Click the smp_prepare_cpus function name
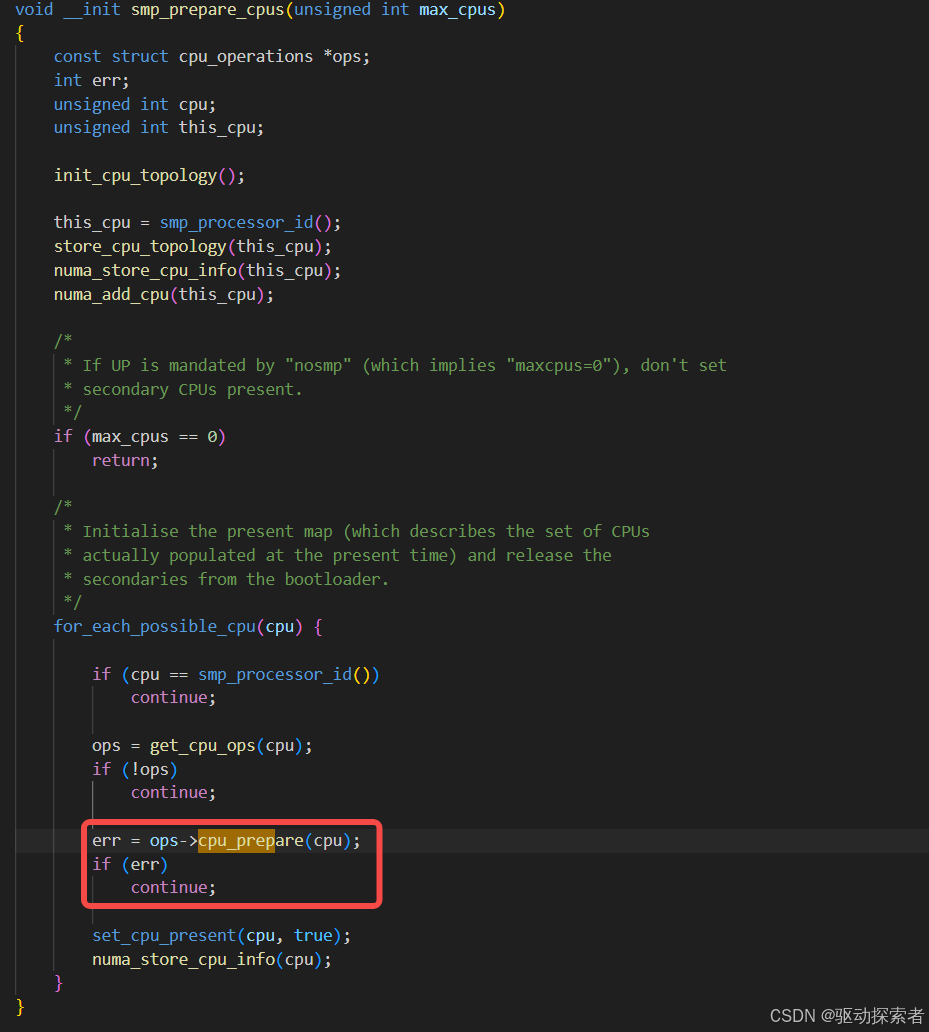Viewport: 929px width, 1032px height. pos(207,10)
